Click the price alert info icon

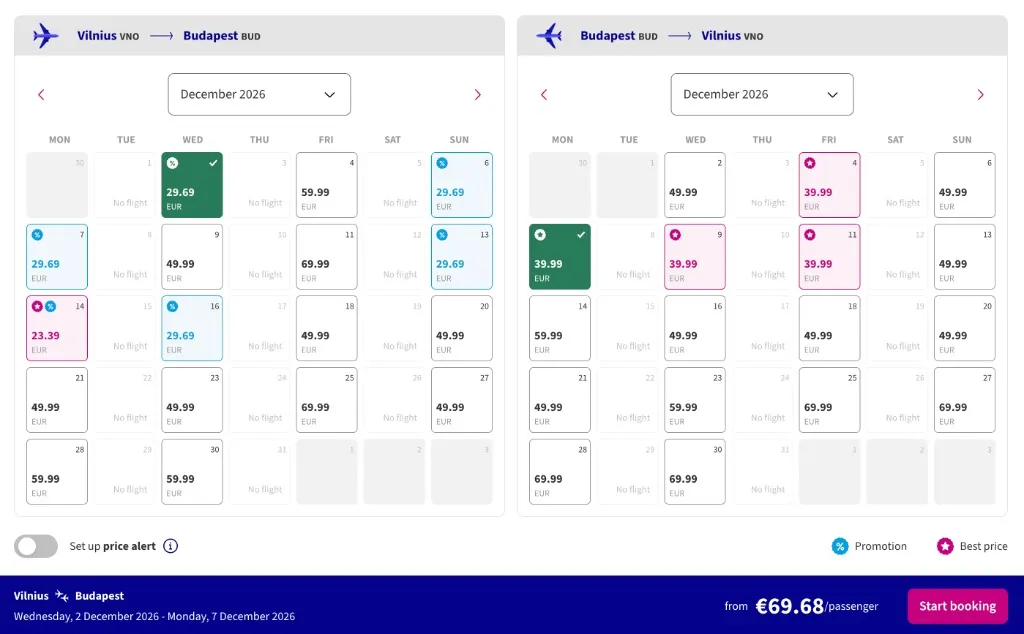coord(171,546)
